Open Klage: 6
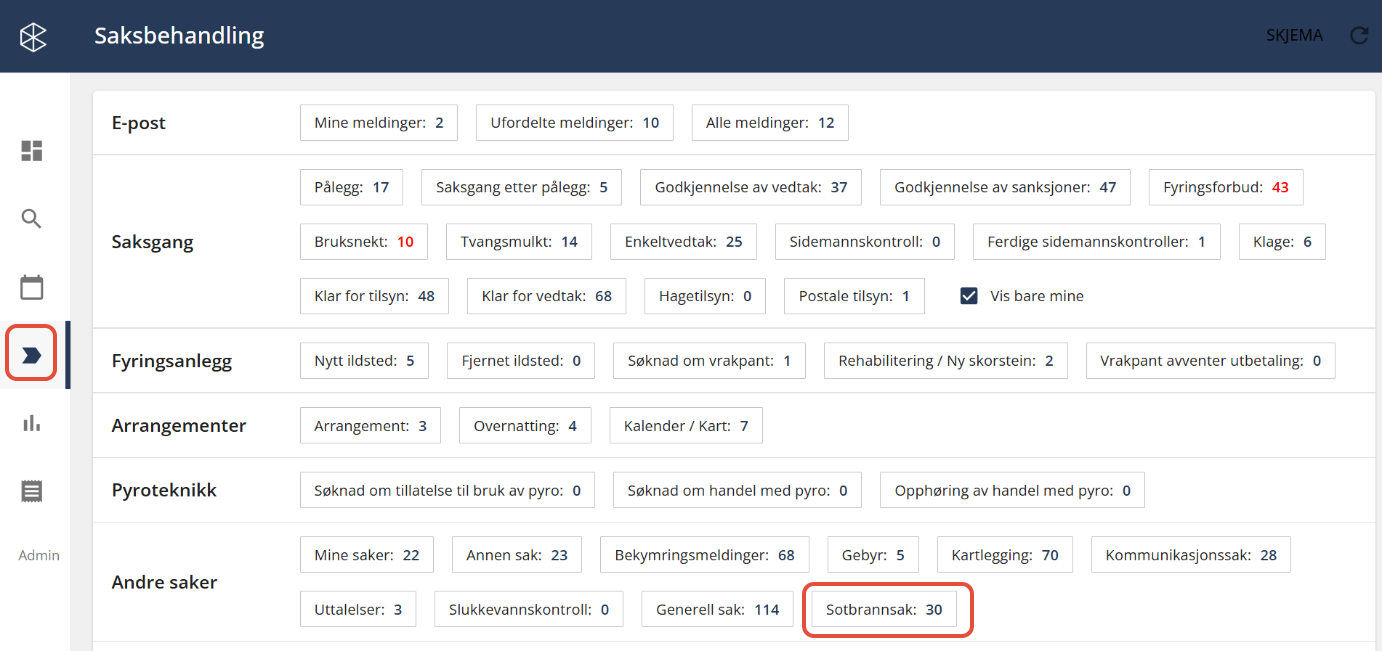This screenshot has width=1382, height=651. pos(1282,242)
